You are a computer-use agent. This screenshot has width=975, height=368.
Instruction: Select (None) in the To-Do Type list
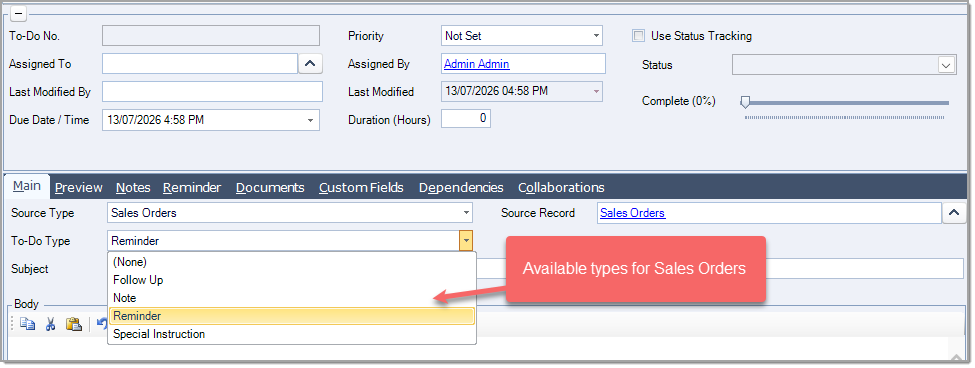pos(292,262)
